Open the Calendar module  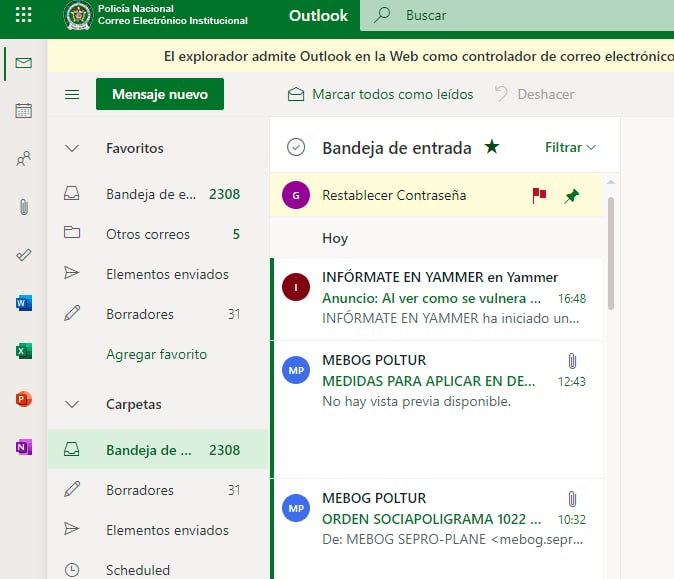coord(24,111)
